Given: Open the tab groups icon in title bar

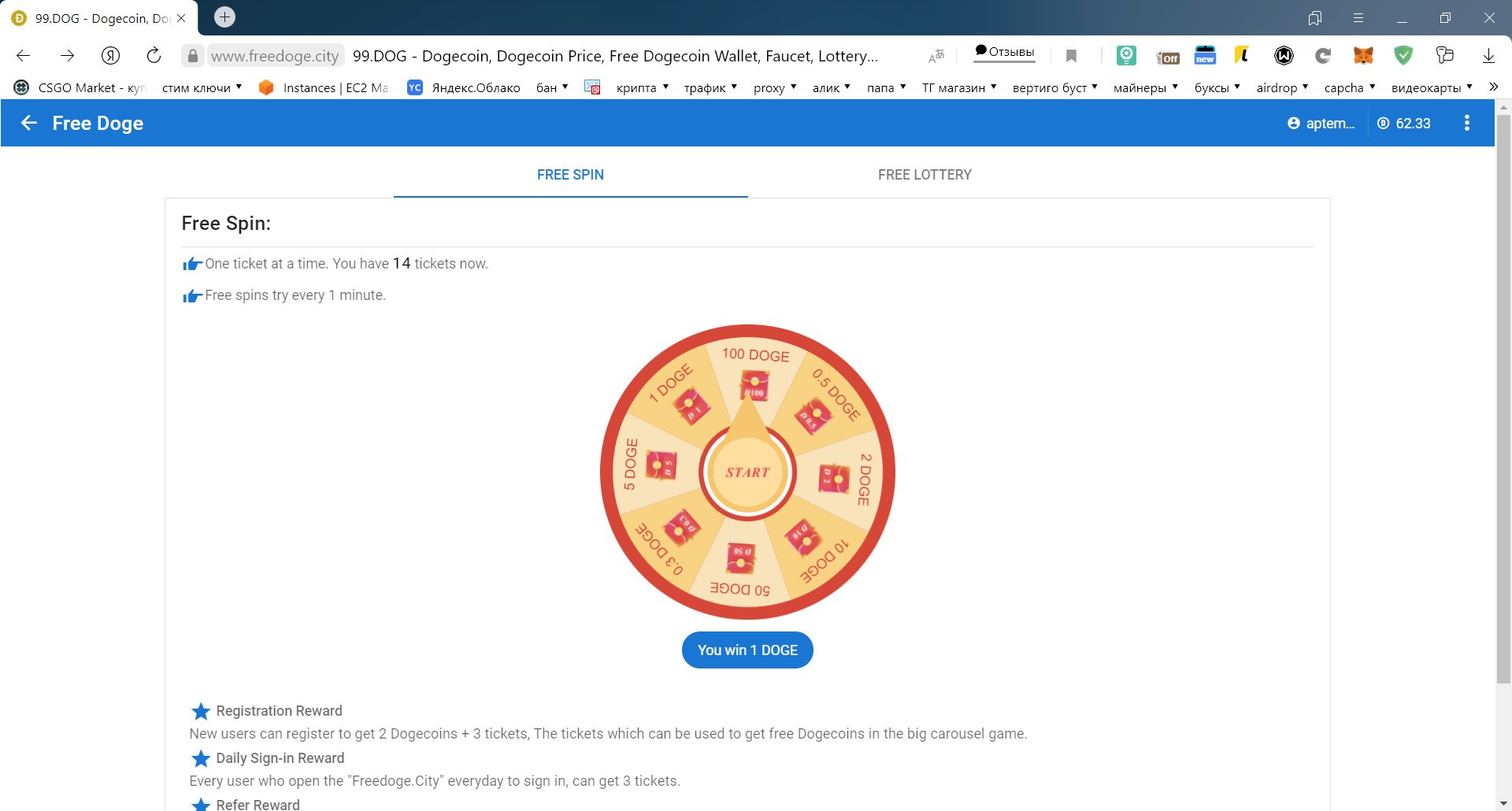Looking at the screenshot, I should 1314,18.
